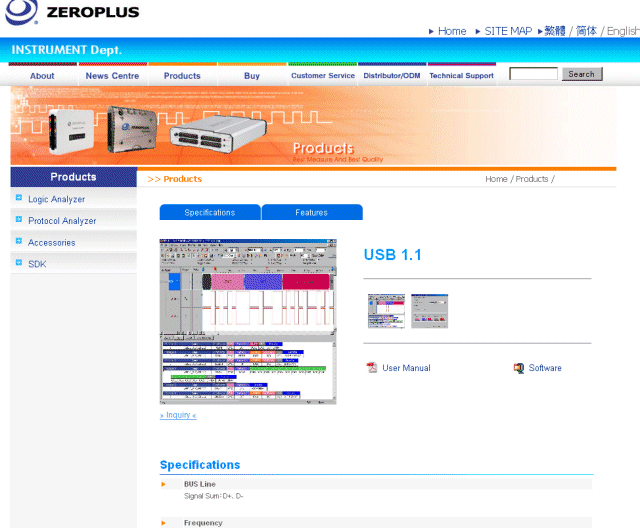
Task: Click the INSTRUMENT Dept. header text
Action: (67, 50)
